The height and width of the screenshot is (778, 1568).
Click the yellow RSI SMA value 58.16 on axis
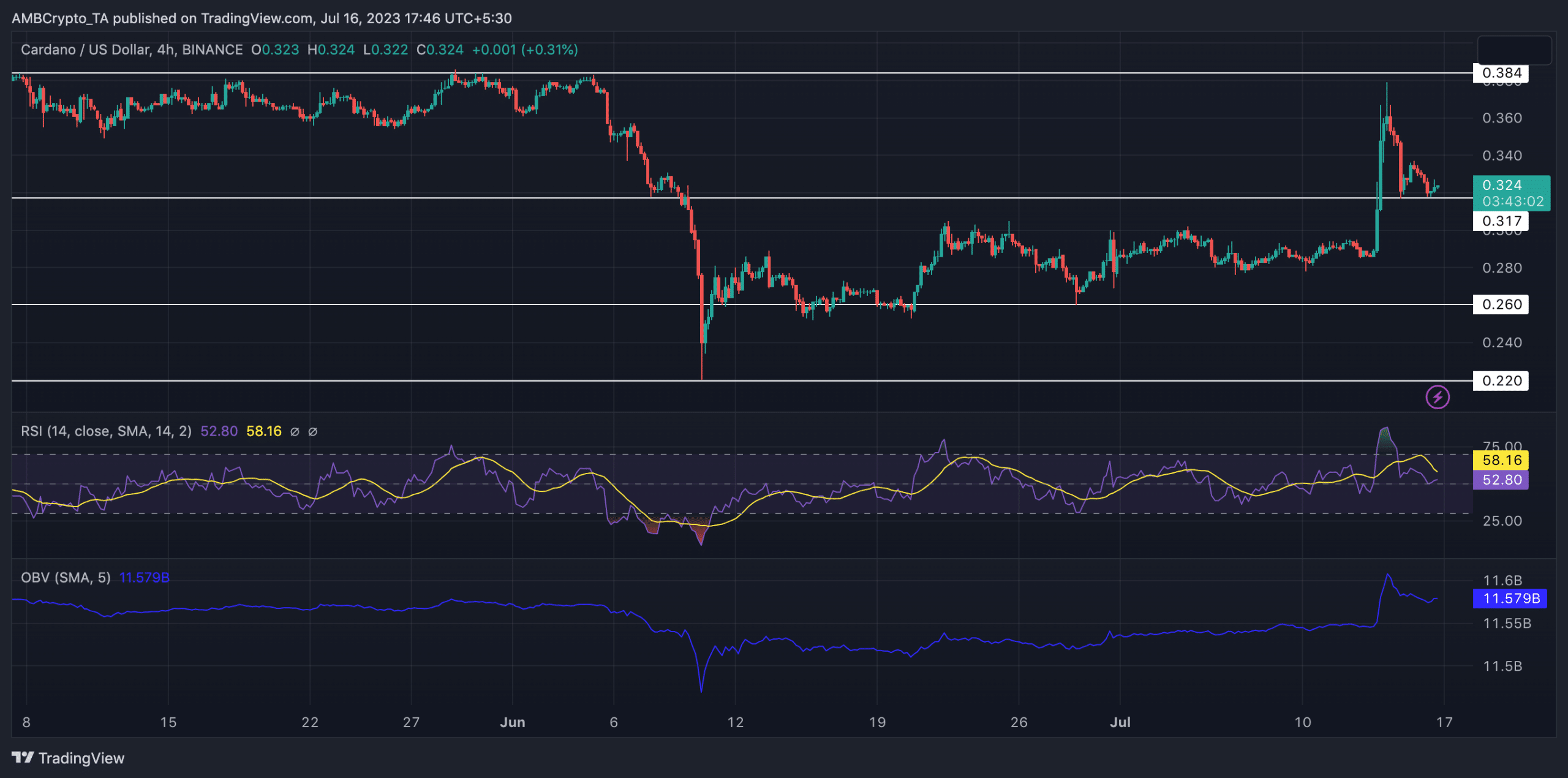(1501, 460)
